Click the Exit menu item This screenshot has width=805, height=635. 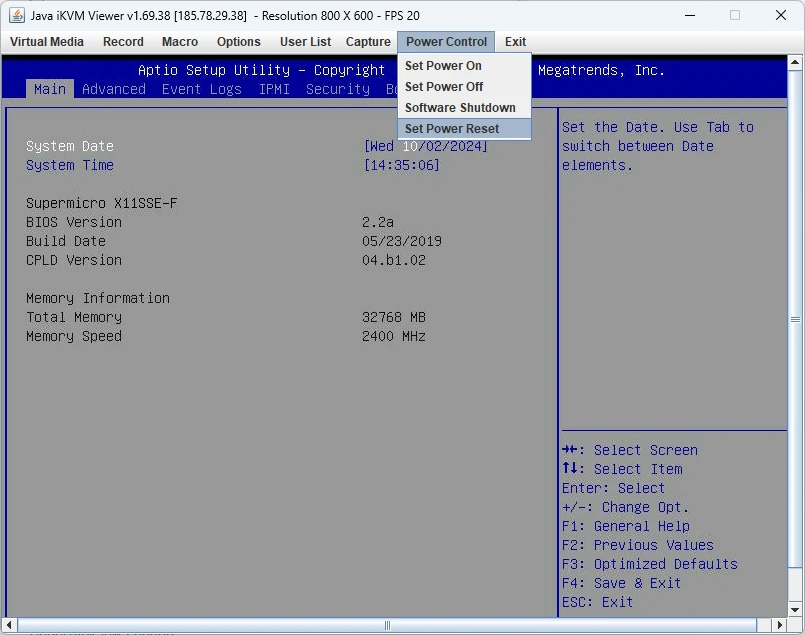click(x=515, y=42)
